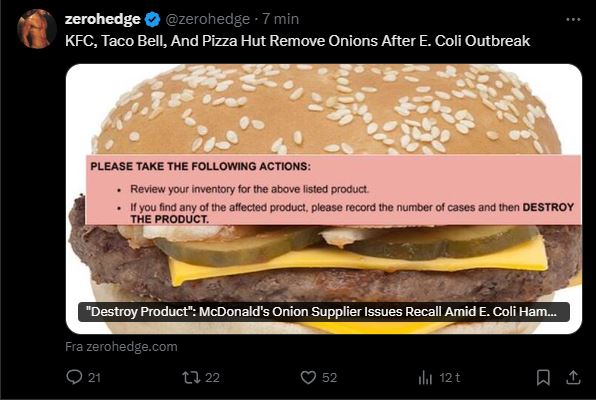Click the retweet arrows icon
Image resolution: width=596 pixels, height=400 pixels.
(191, 378)
